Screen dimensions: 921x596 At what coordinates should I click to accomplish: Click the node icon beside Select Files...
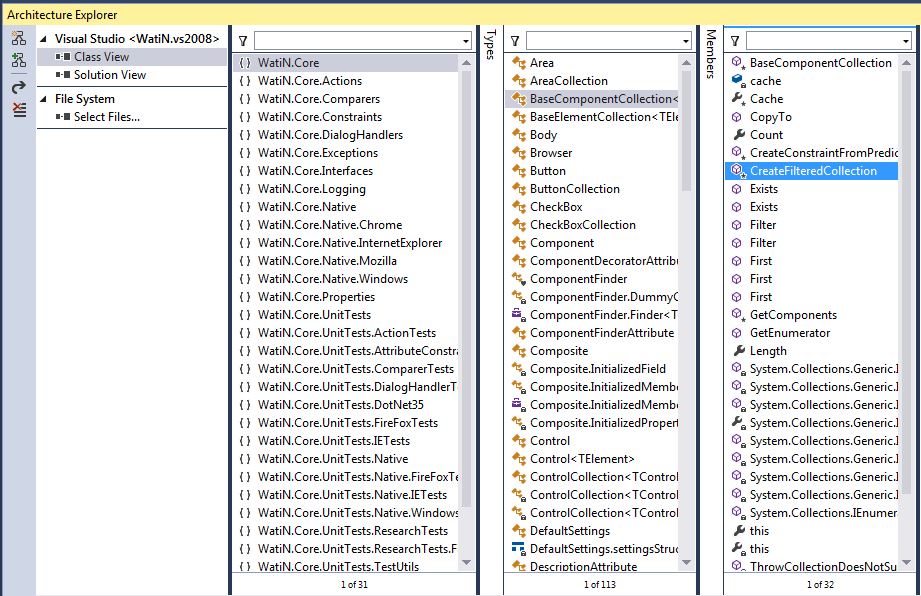click(63, 117)
